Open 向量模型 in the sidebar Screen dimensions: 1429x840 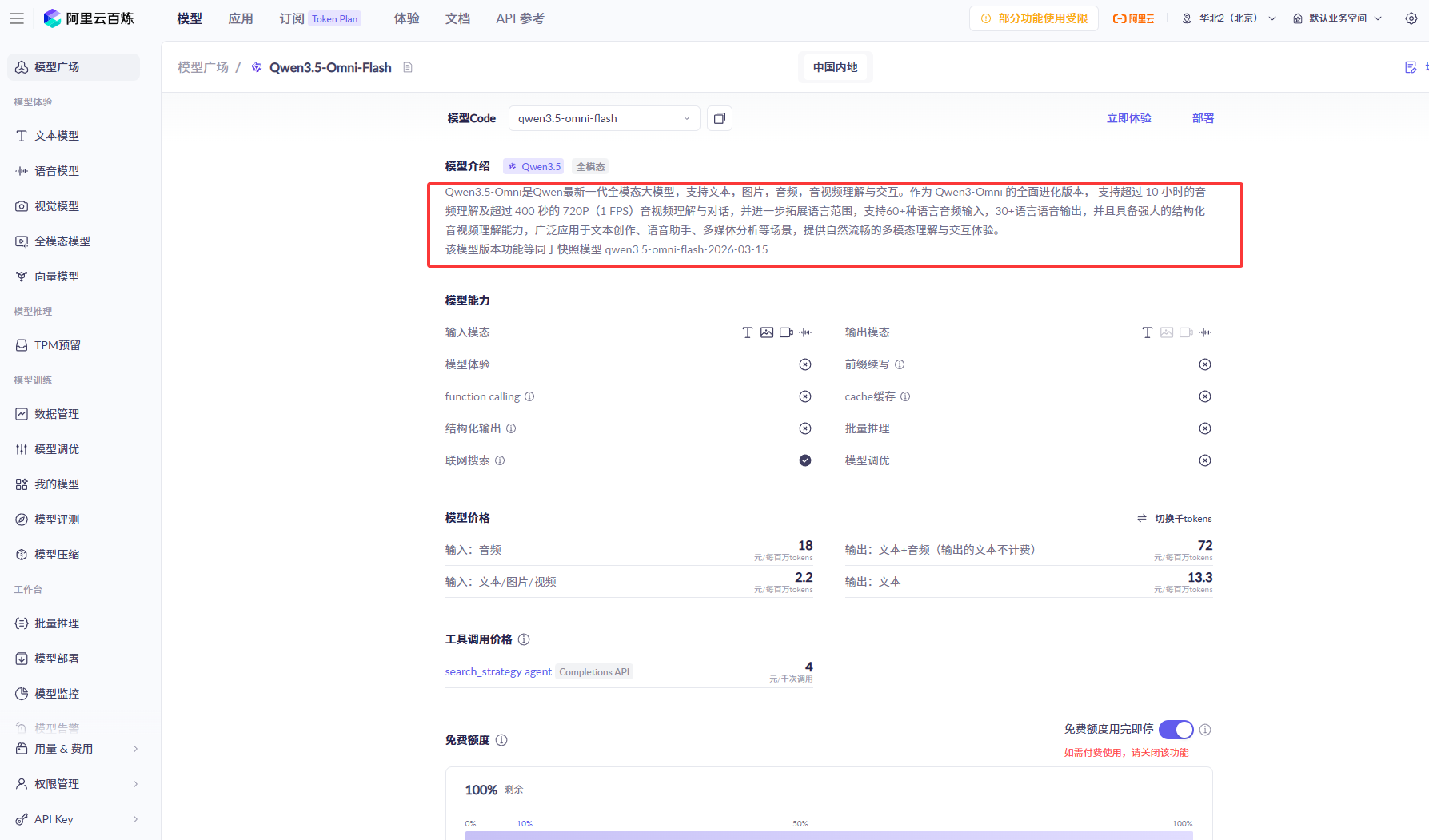coord(74,277)
